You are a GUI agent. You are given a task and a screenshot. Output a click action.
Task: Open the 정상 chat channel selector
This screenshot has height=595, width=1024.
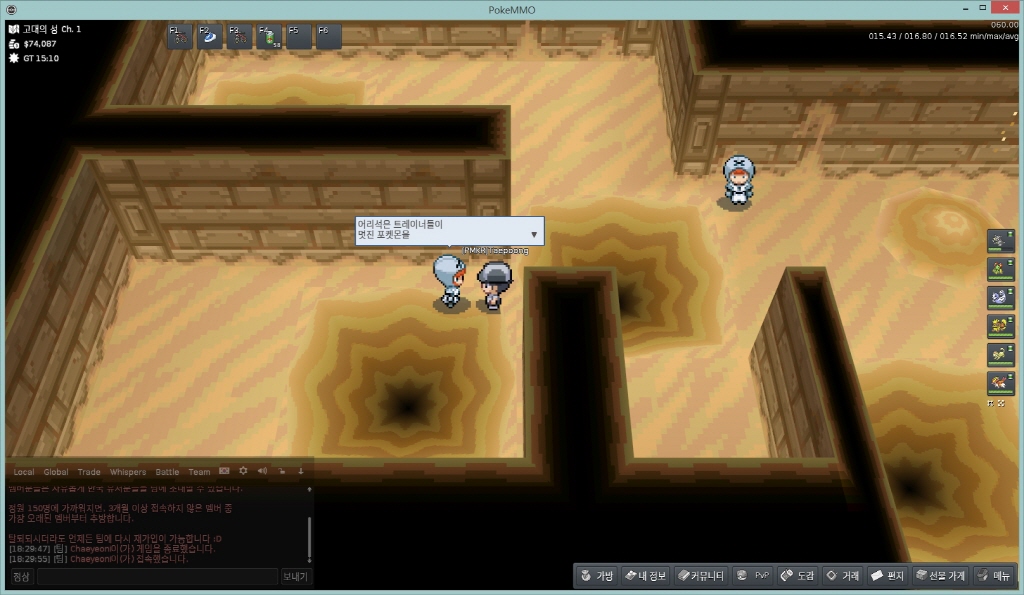click(21, 577)
